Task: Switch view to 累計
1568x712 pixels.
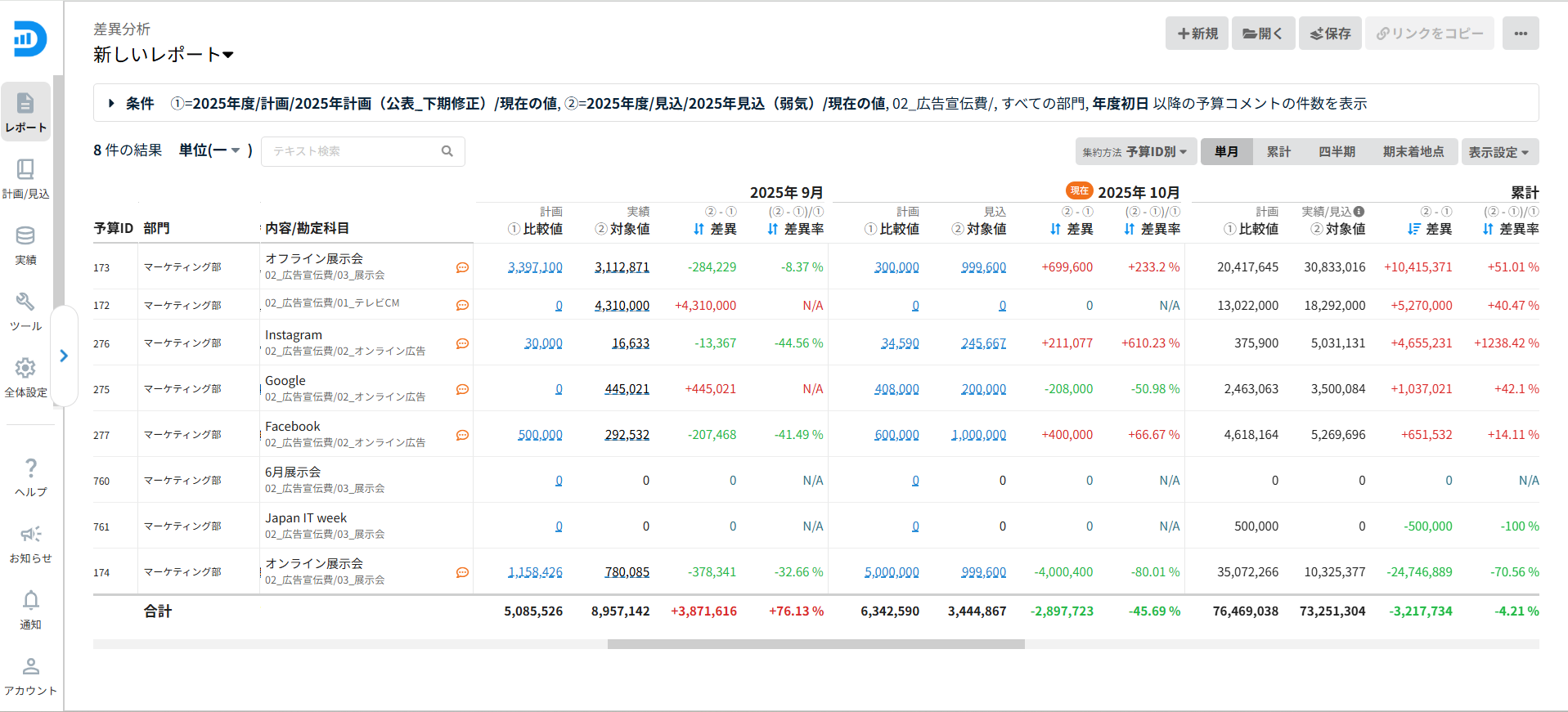Action: [x=1278, y=152]
